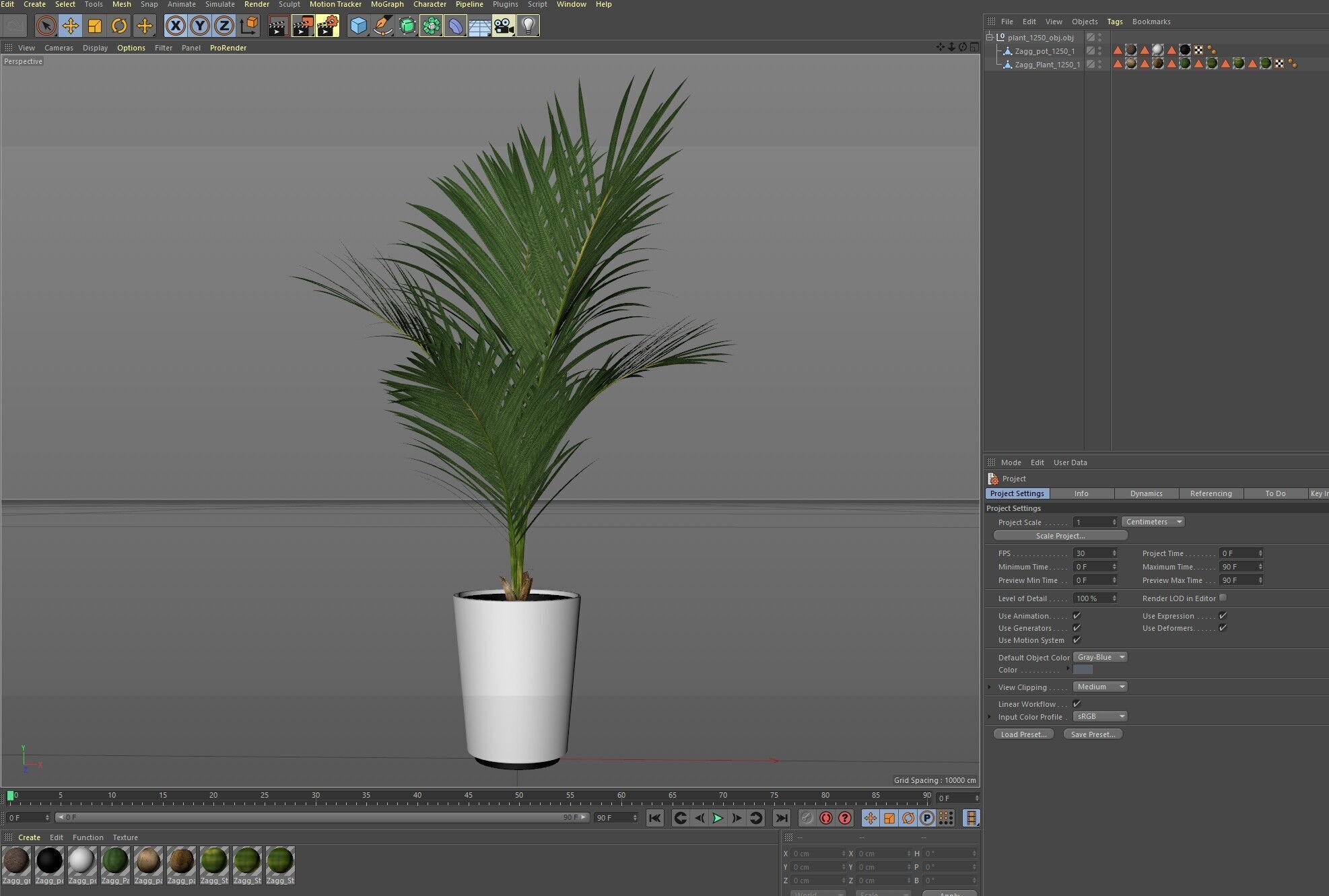
Task: Open the Character menu
Action: 430,4
